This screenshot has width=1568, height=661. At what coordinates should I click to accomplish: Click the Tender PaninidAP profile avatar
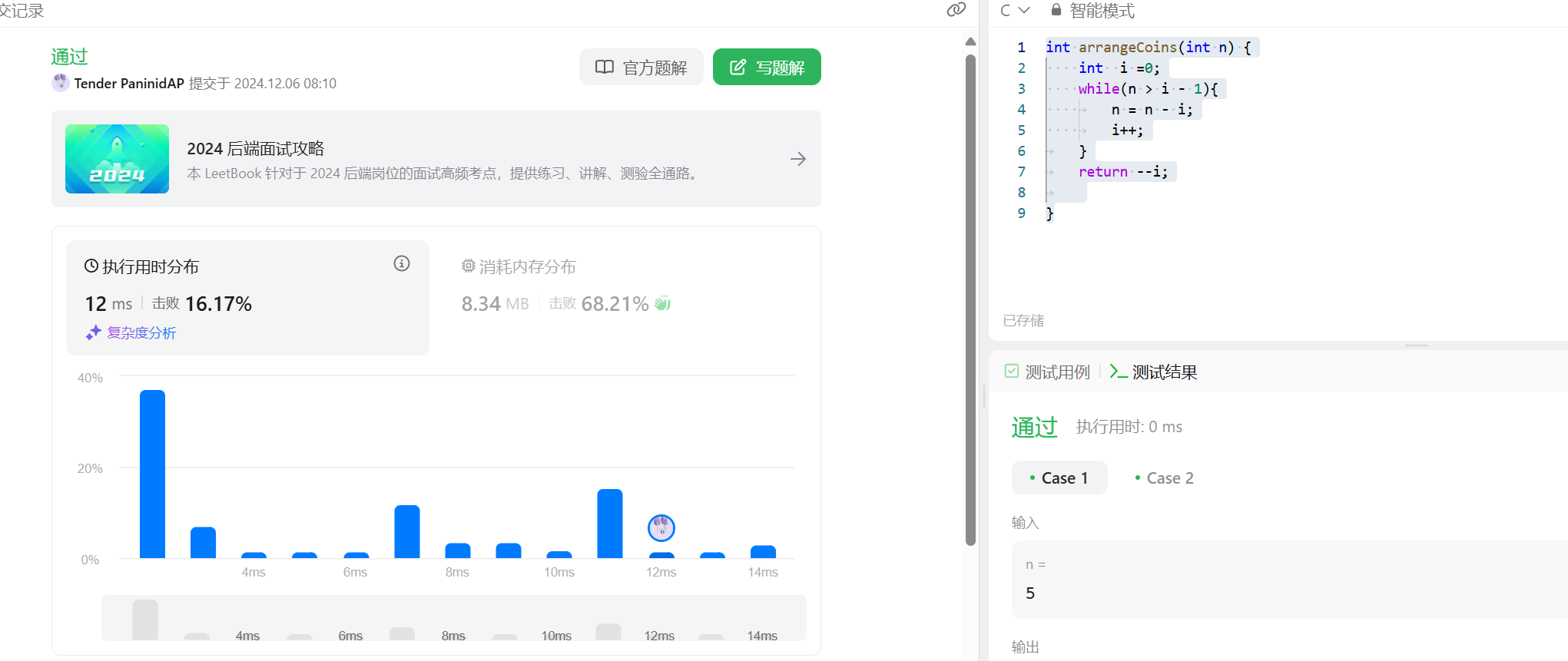click(x=61, y=83)
